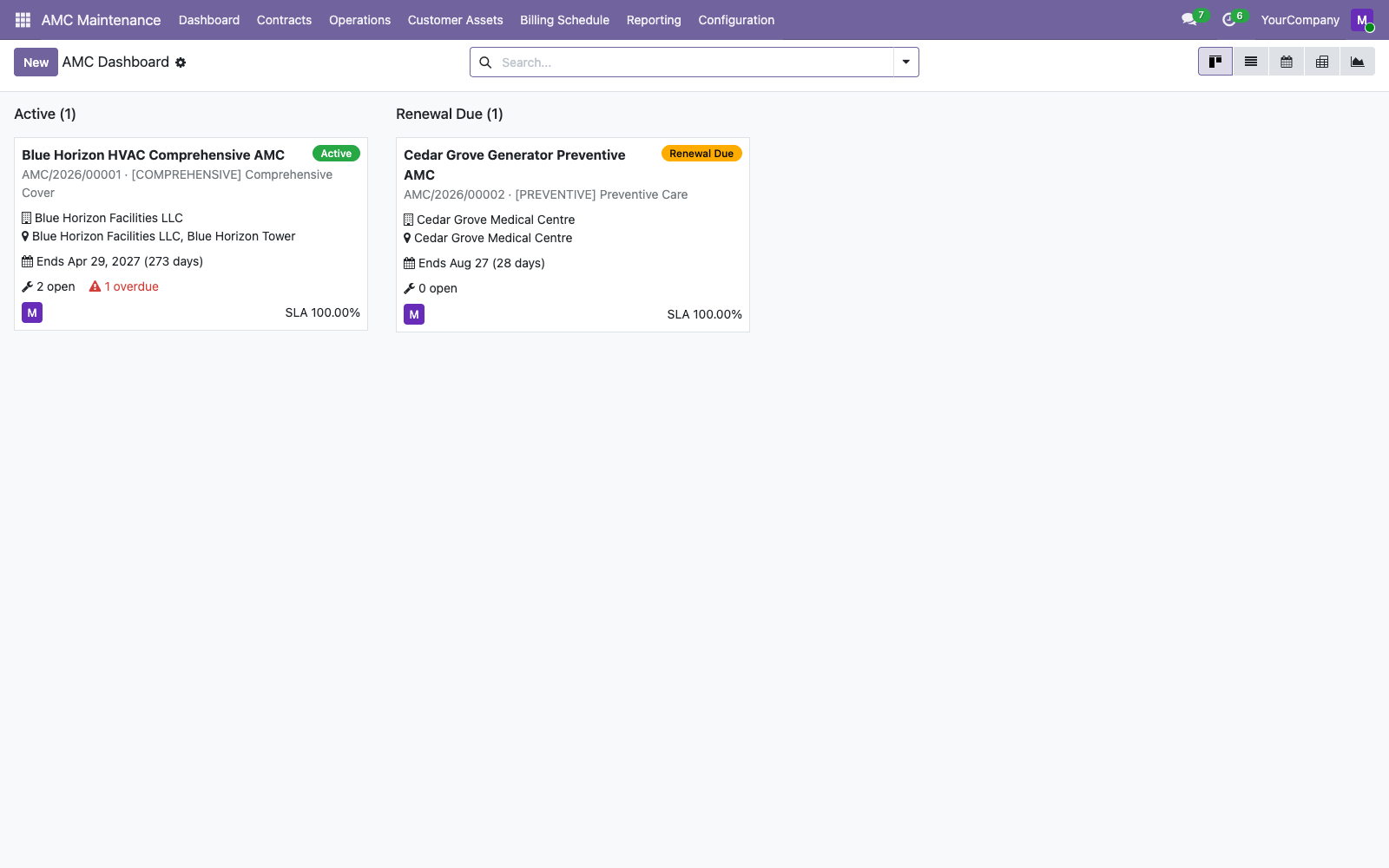
Task: Click wrench icon on Blue Horizon card
Action: pyautogui.click(x=27, y=286)
